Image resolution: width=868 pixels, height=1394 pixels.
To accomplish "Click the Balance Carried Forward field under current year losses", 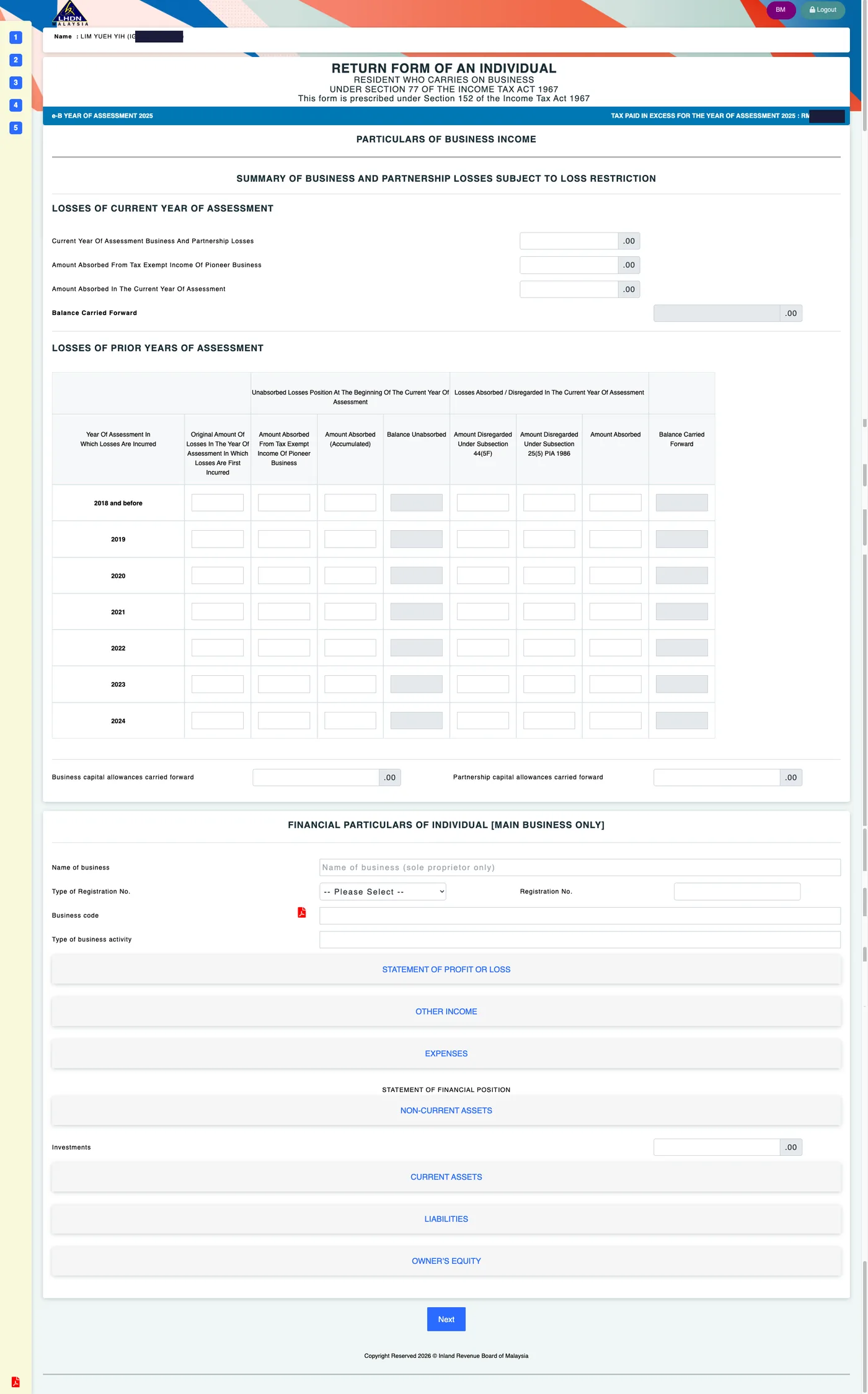I will tap(717, 313).
